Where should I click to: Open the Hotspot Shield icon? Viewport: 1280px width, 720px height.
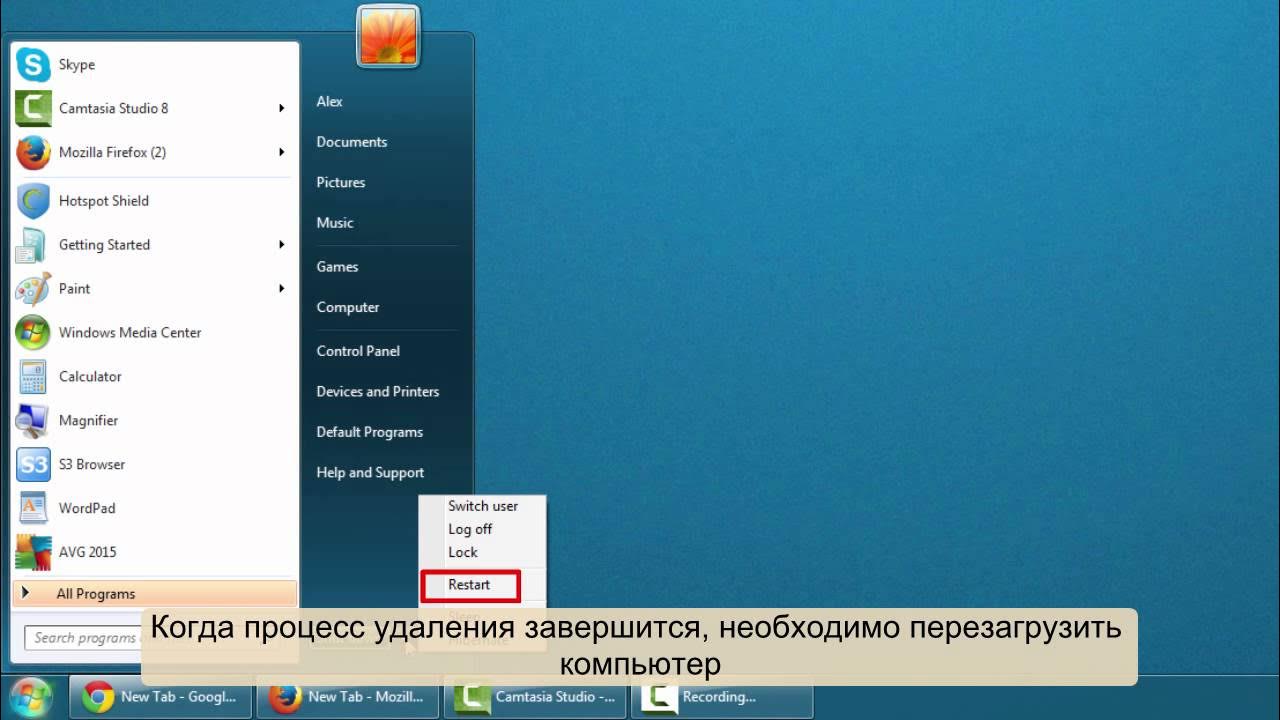coord(34,201)
